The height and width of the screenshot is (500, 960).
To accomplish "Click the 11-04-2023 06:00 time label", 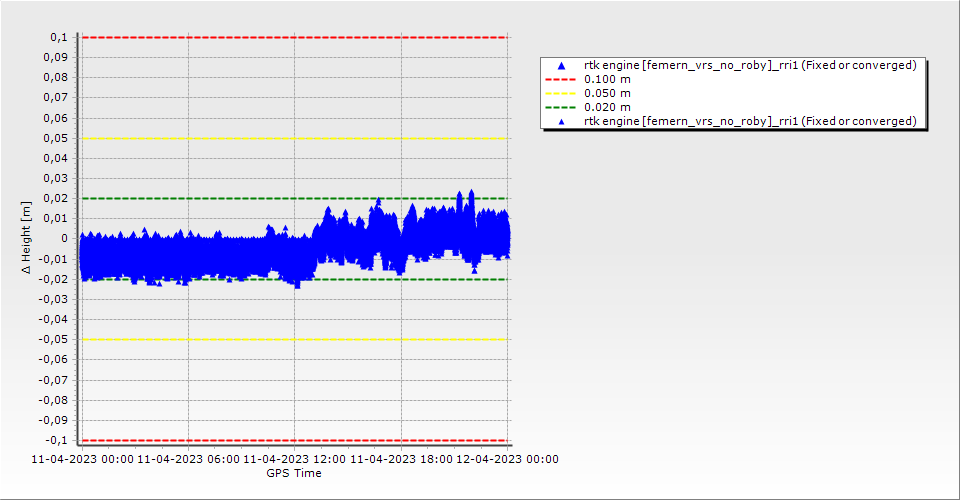I will [x=188, y=459].
